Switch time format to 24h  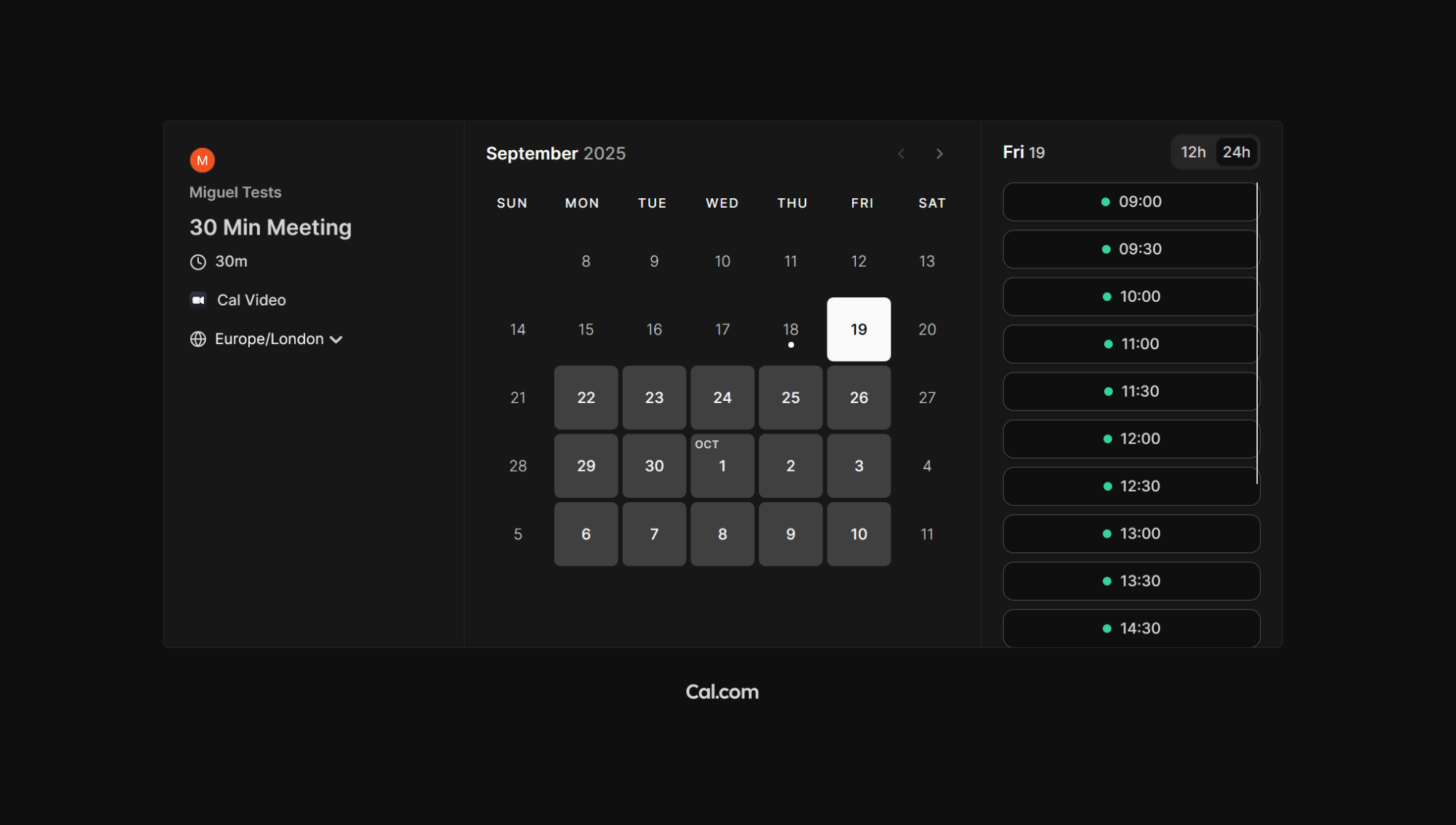point(1236,152)
